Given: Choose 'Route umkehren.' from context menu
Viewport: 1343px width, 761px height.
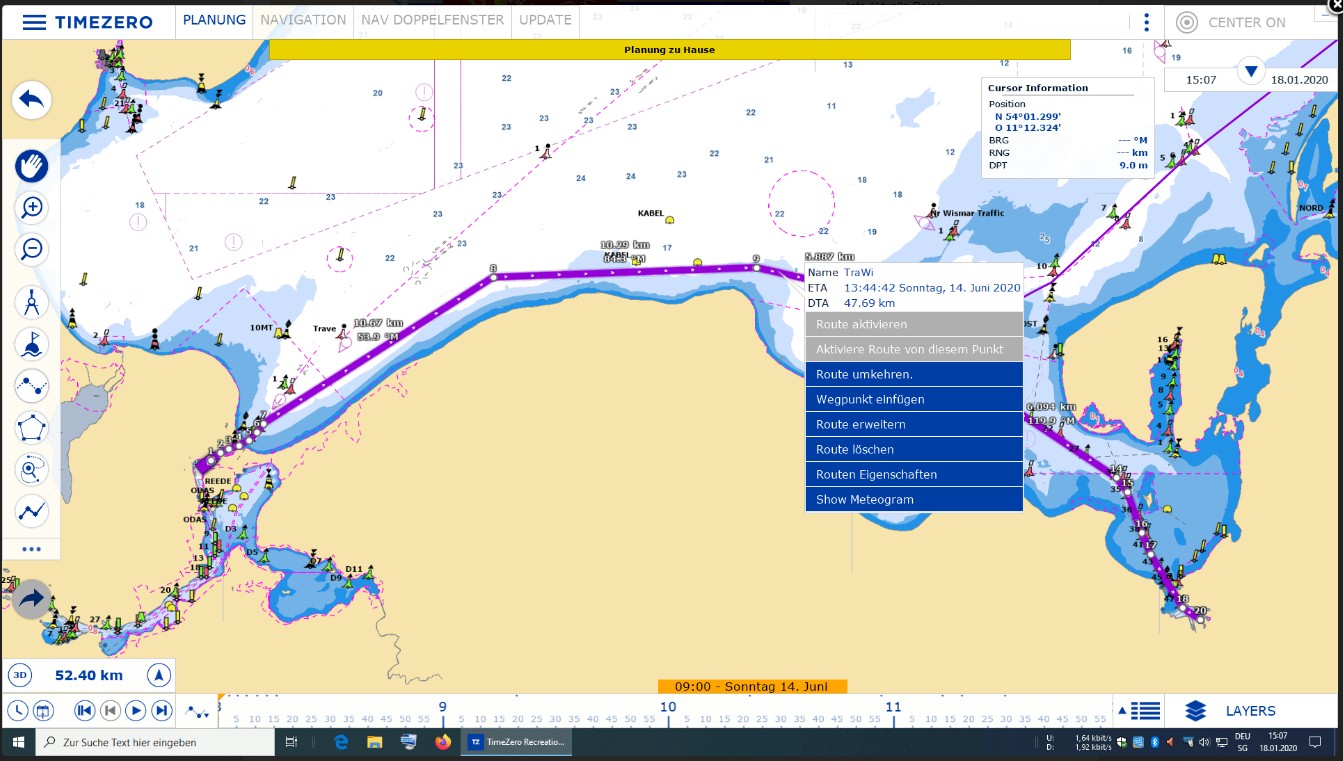Looking at the screenshot, I should pyautogui.click(x=913, y=374).
